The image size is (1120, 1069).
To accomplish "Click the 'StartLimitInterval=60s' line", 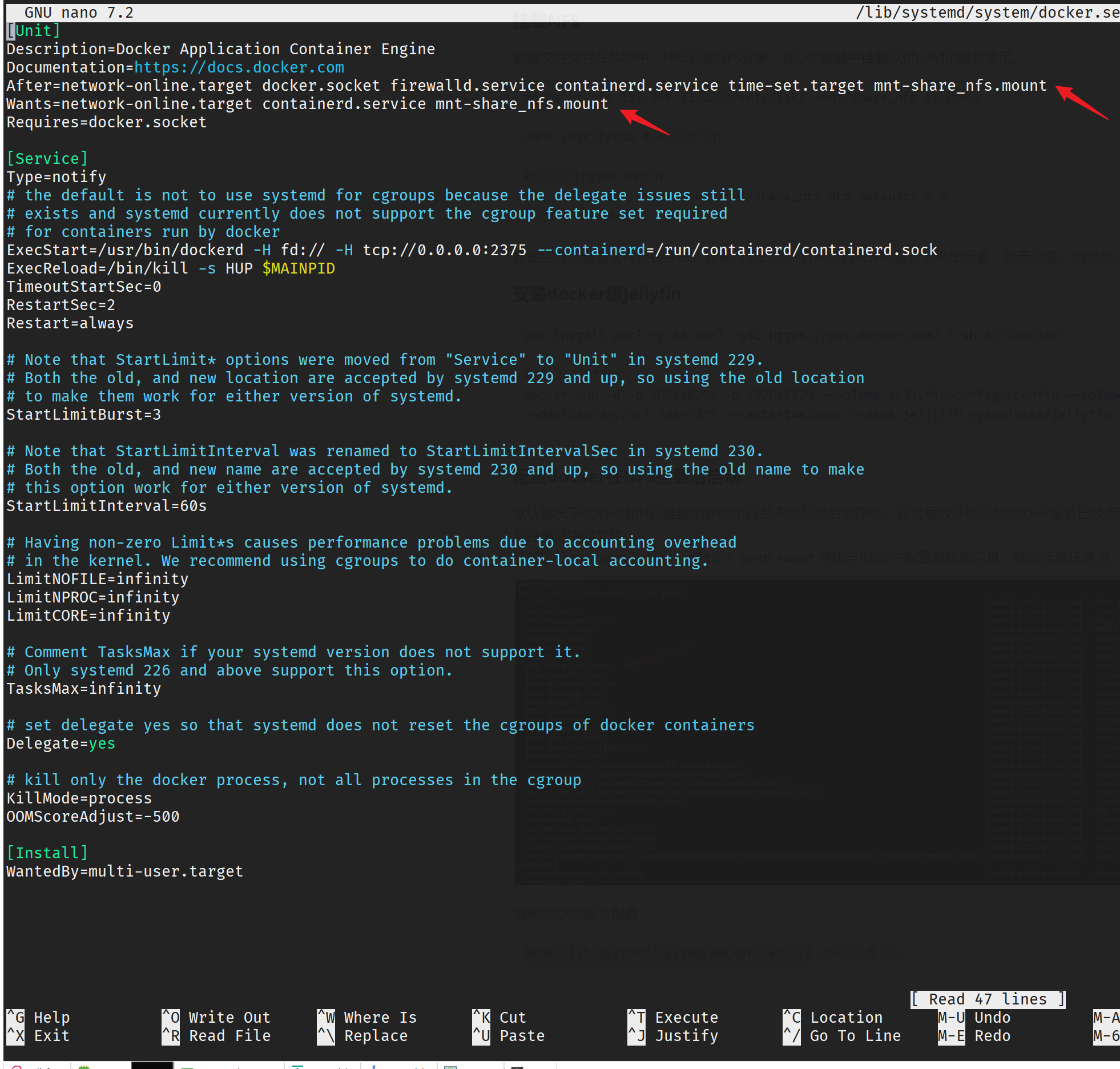I will [107, 506].
